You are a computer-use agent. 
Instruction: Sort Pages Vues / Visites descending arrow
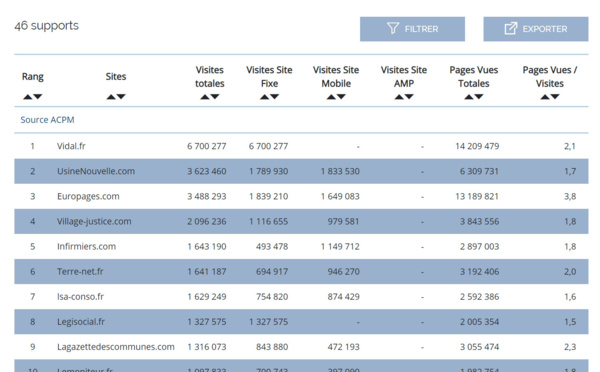pyautogui.click(x=555, y=97)
